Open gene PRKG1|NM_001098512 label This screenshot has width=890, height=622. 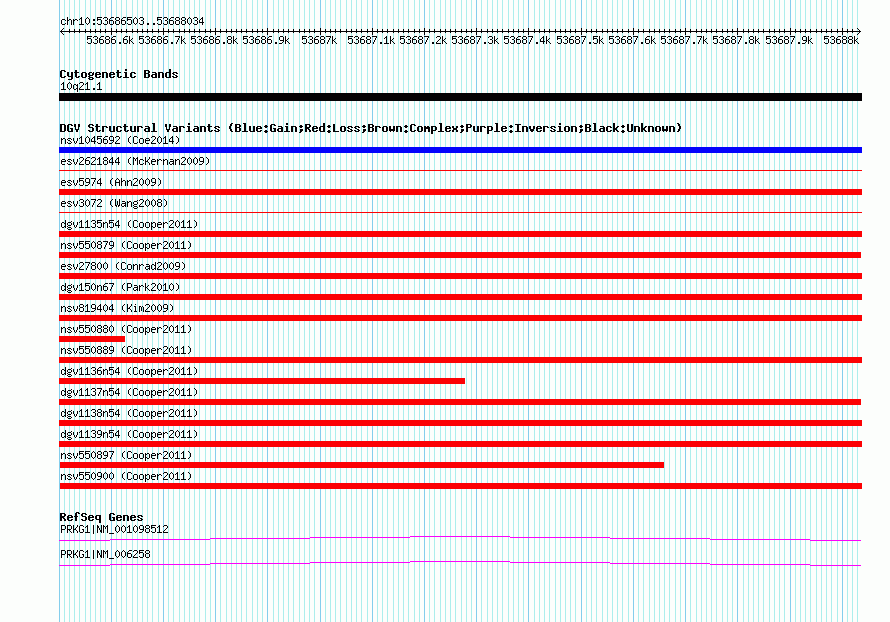click(x=114, y=529)
